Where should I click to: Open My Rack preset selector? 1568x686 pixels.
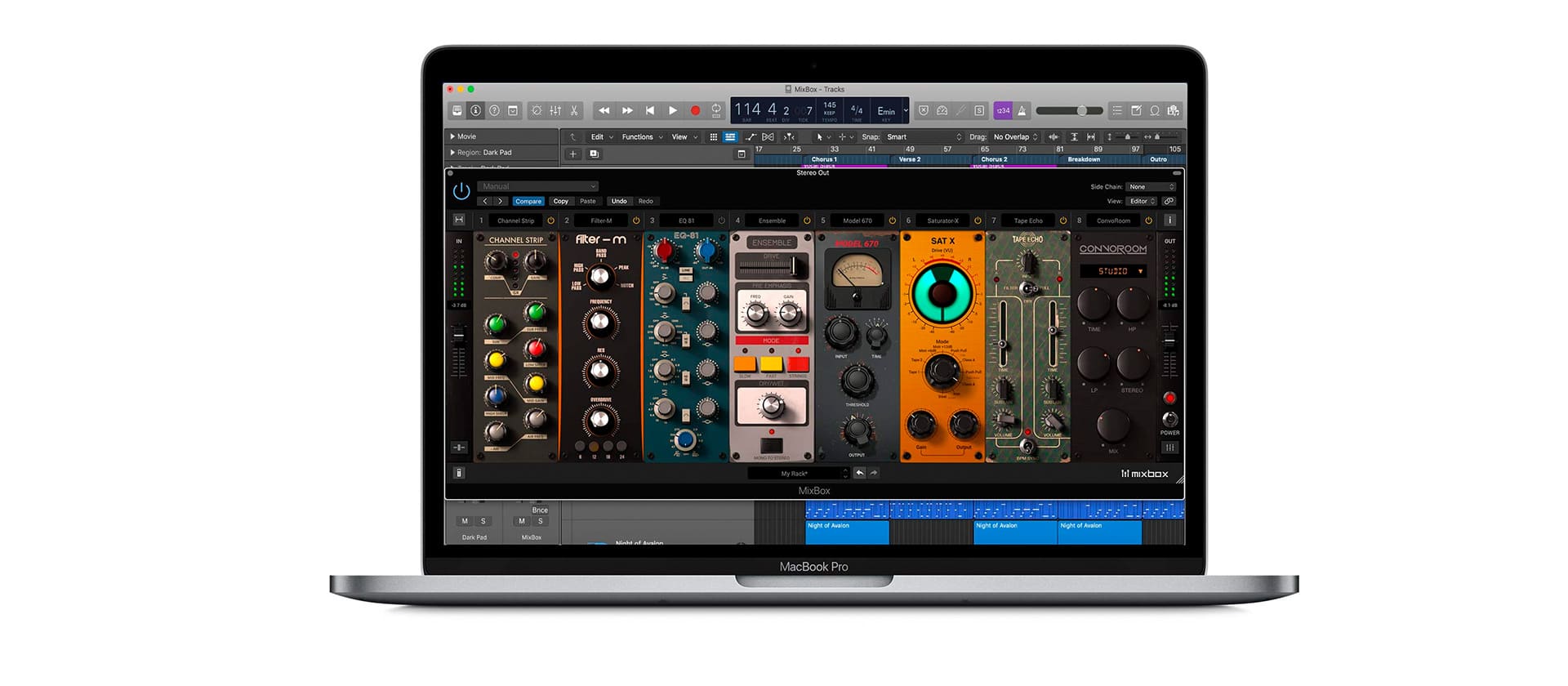pos(799,473)
